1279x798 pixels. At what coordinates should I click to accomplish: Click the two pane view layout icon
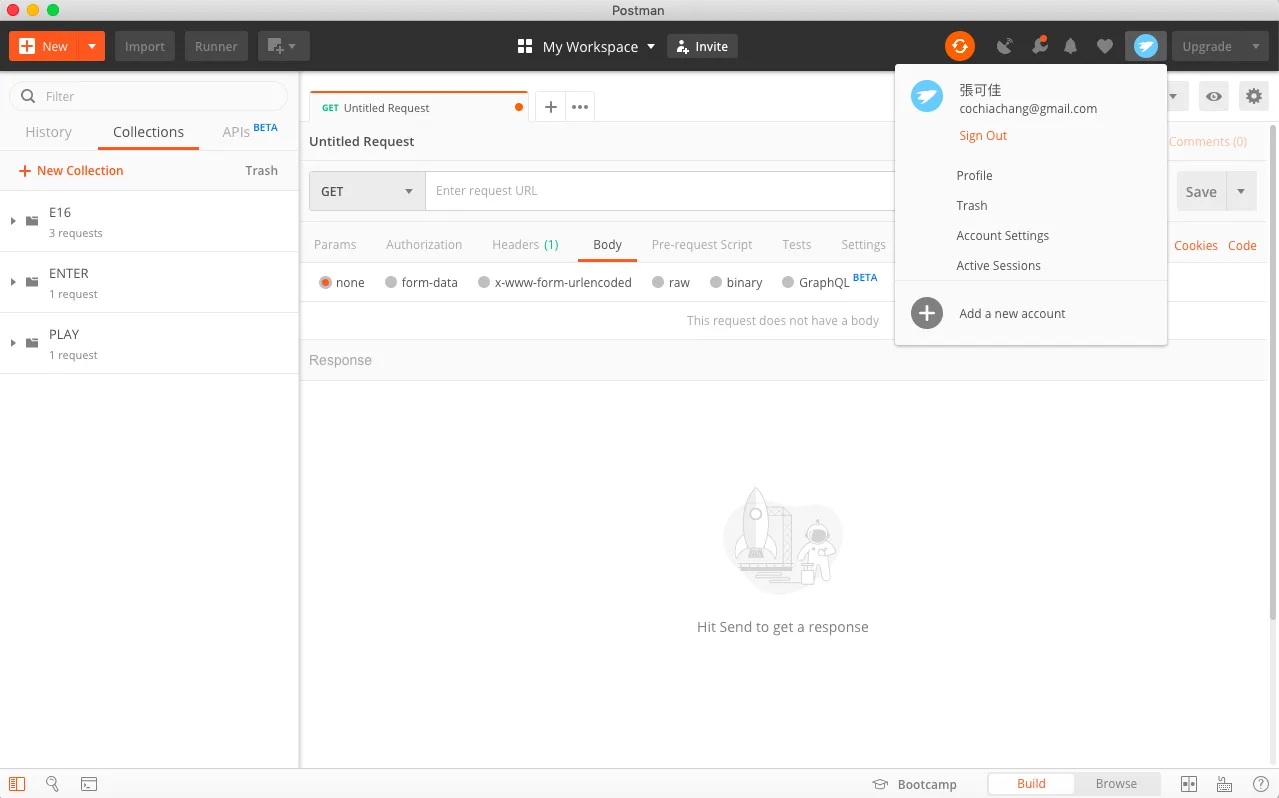1189,784
